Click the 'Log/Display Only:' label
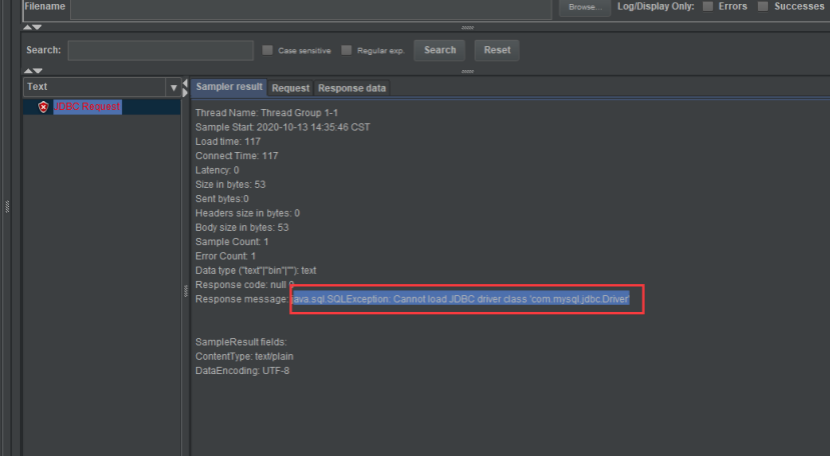Viewport: 832px width, 458px height. pyautogui.click(x=656, y=6)
